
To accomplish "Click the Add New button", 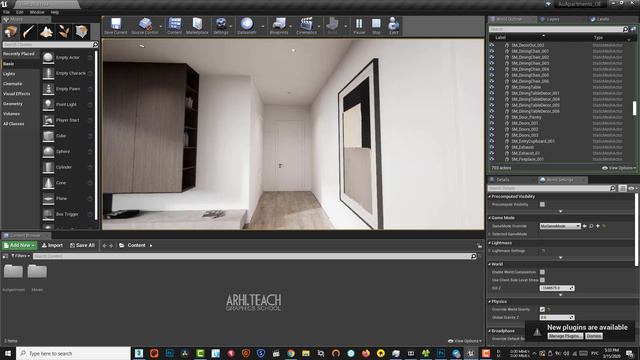I will (x=19, y=245).
